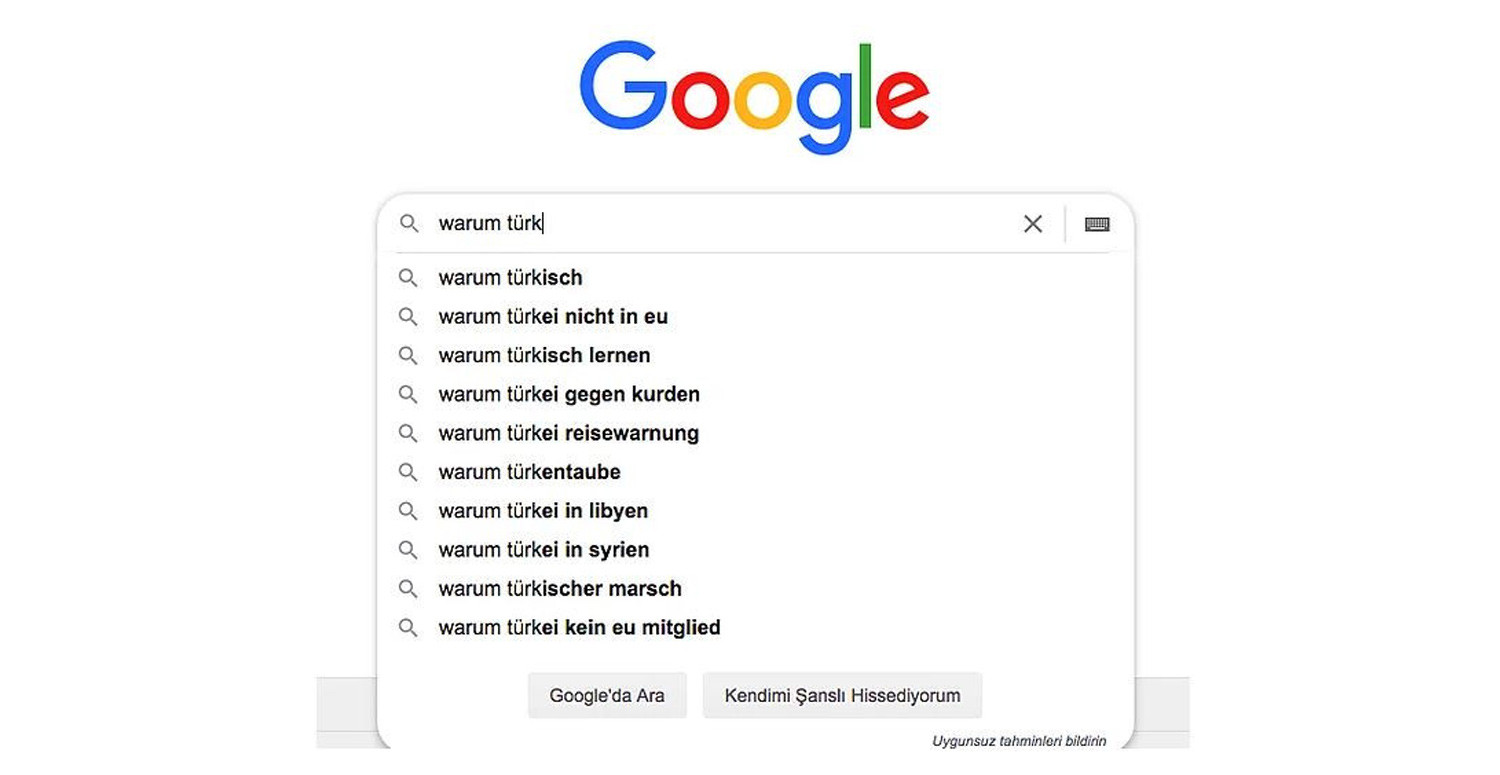1500x775 pixels.
Task: Click magnifier icon beside 'warum türkentaube'
Action: tap(408, 472)
